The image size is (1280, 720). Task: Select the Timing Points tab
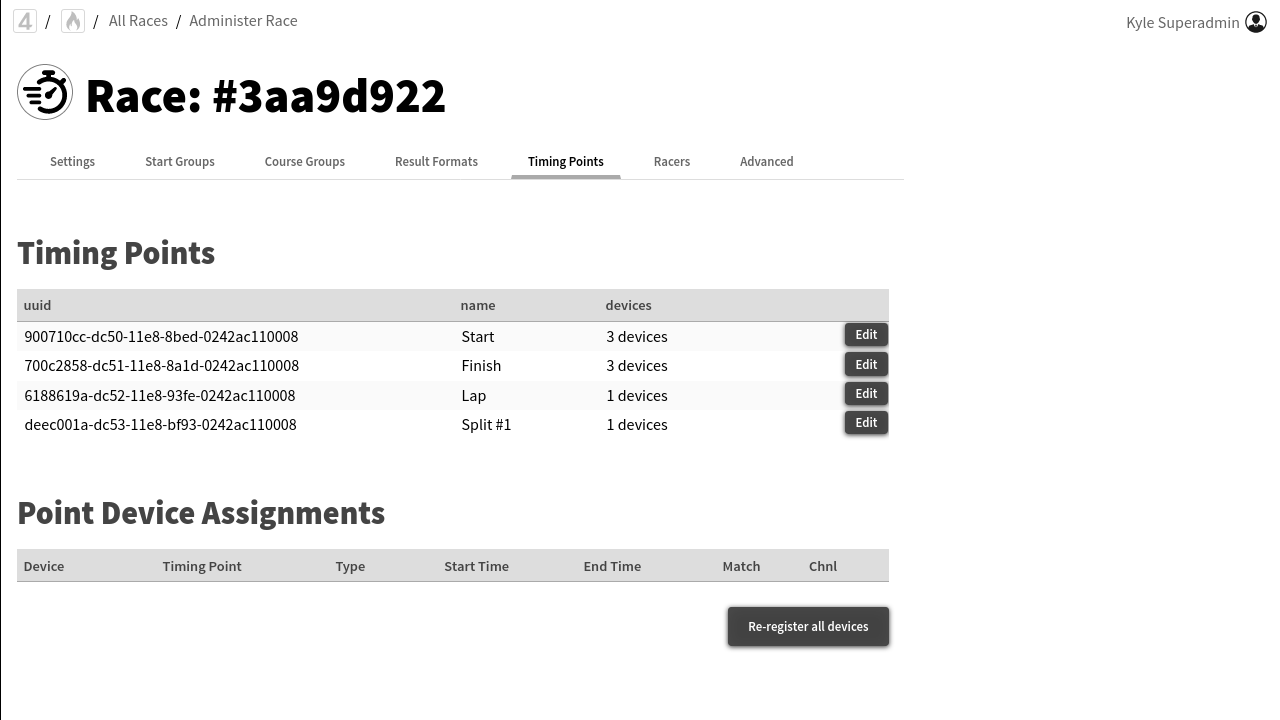(x=566, y=162)
